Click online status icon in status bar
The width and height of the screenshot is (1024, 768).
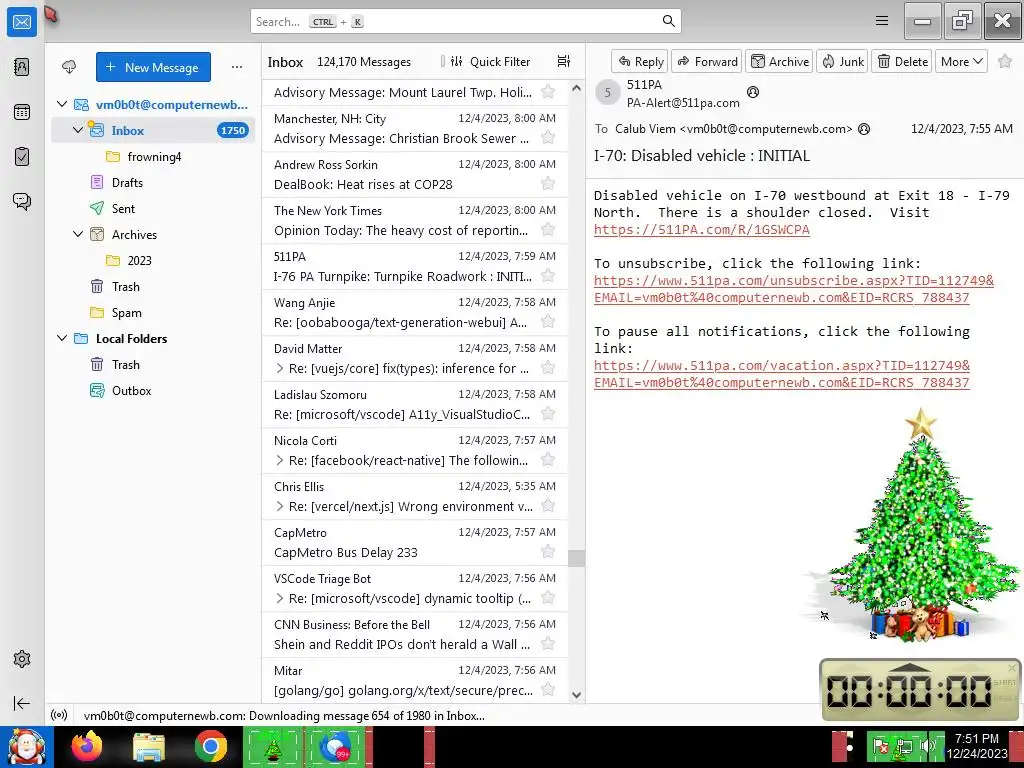[59, 715]
